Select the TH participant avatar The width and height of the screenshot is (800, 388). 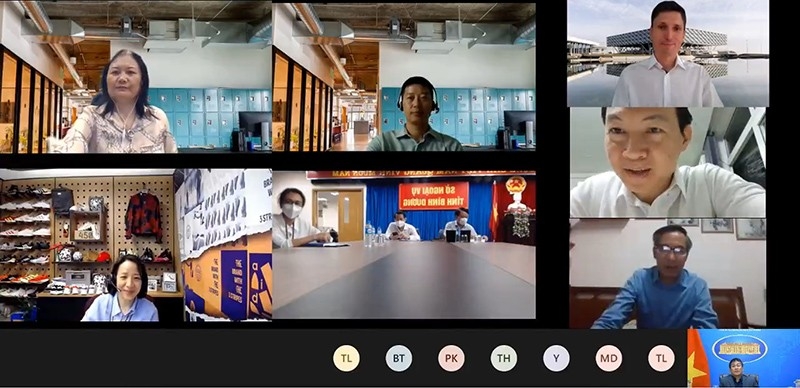tap(504, 358)
